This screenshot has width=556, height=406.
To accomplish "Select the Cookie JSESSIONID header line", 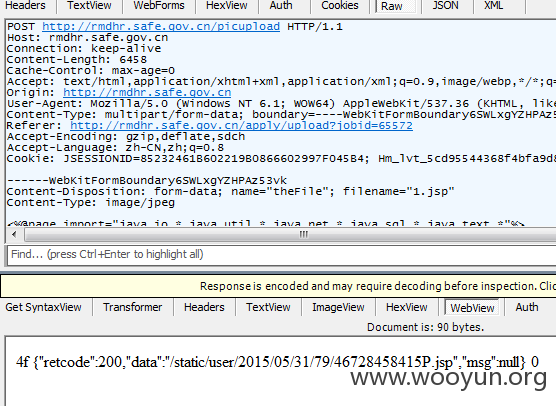I will pyautogui.click(x=281, y=158).
